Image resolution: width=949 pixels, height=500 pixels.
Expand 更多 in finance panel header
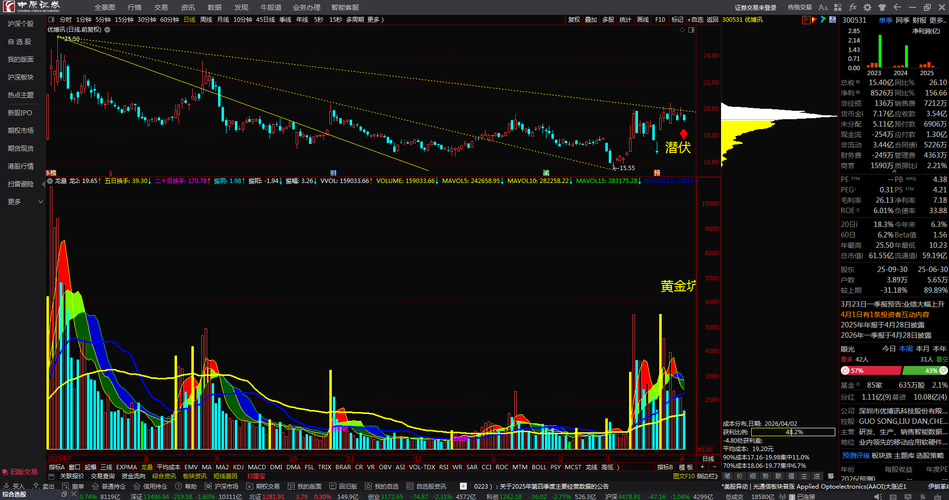(x=938, y=20)
